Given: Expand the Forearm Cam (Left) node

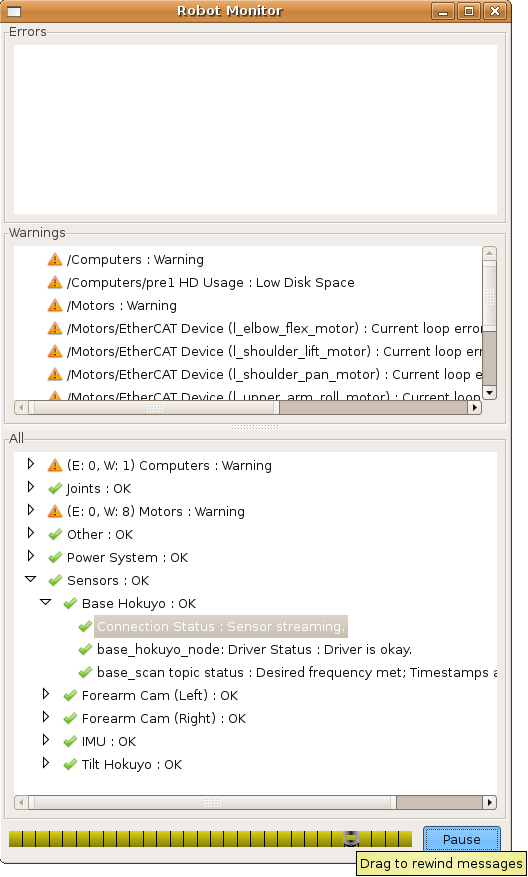Looking at the screenshot, I should (46, 694).
